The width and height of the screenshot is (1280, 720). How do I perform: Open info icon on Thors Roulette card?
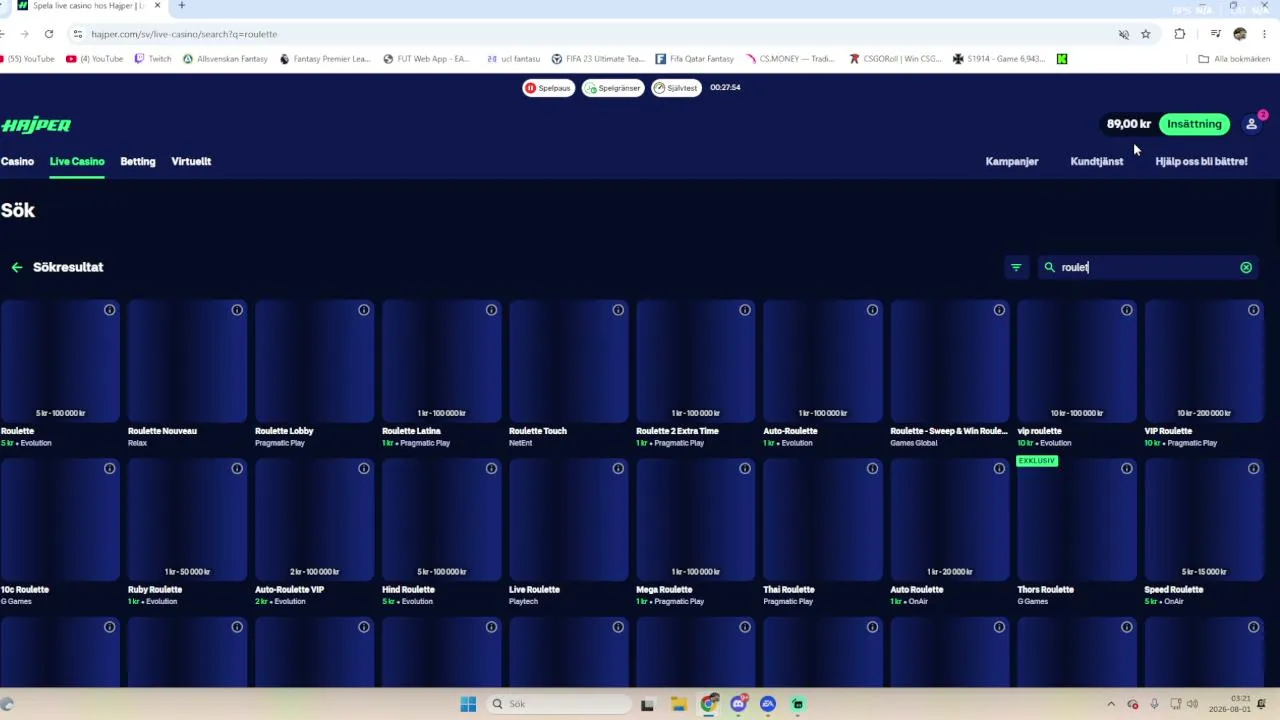pyautogui.click(x=1126, y=468)
